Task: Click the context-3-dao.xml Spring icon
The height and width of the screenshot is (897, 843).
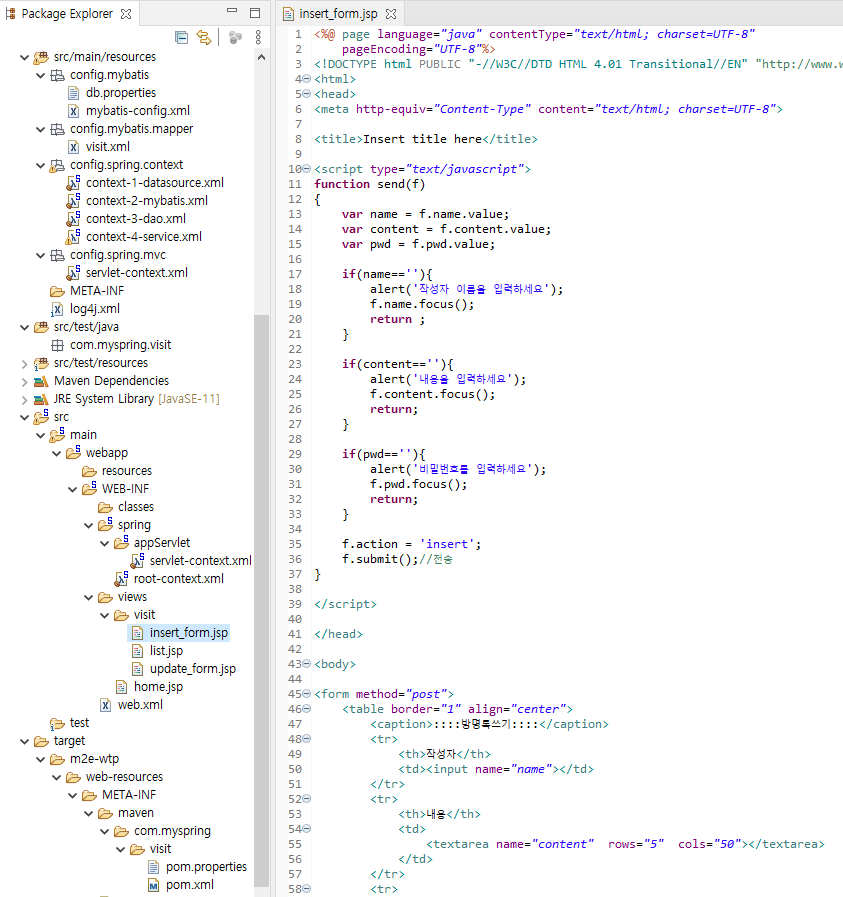Action: [x=73, y=219]
